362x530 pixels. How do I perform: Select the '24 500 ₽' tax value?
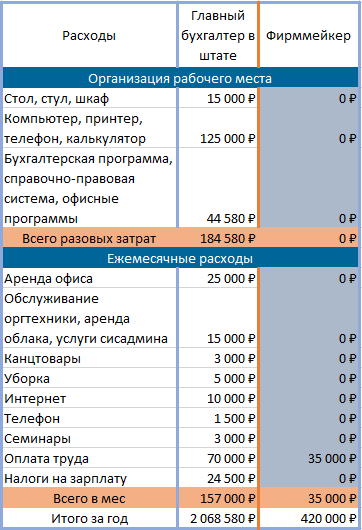tap(218, 478)
